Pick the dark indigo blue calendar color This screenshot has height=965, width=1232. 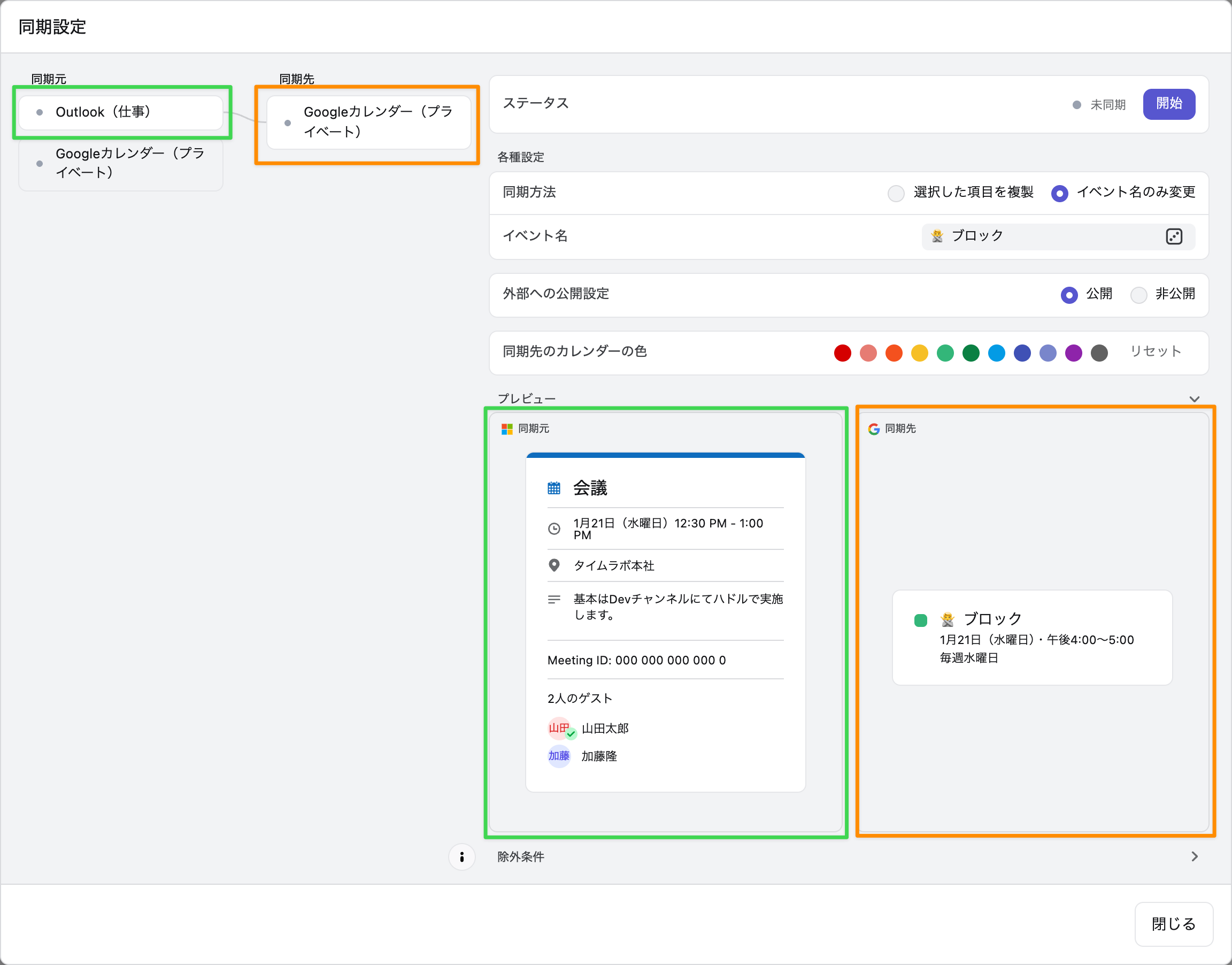[1022, 353]
